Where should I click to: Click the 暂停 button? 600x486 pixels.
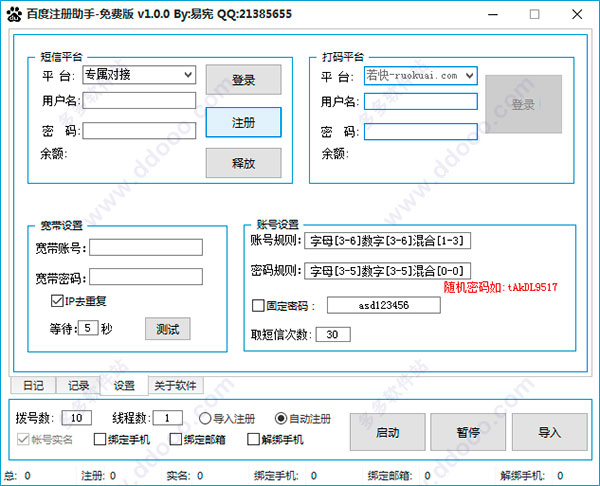(x=468, y=432)
